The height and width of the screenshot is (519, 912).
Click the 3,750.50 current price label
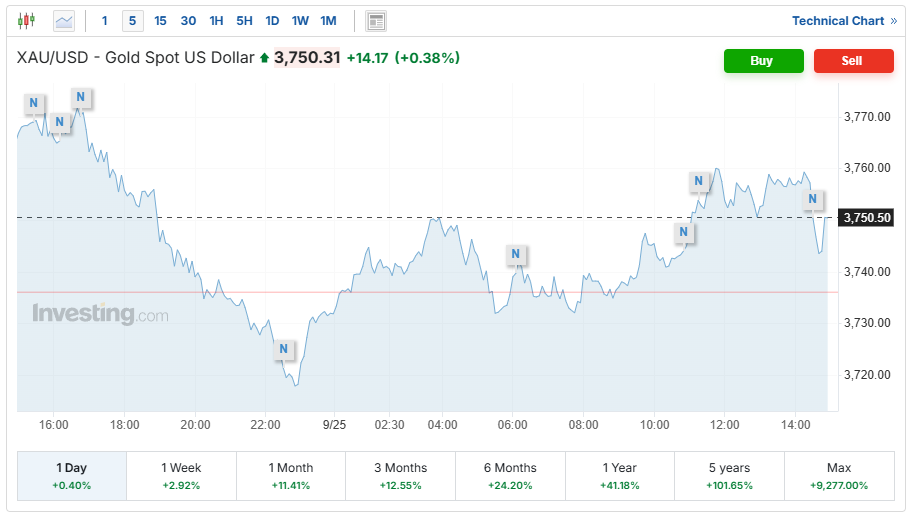point(867,217)
